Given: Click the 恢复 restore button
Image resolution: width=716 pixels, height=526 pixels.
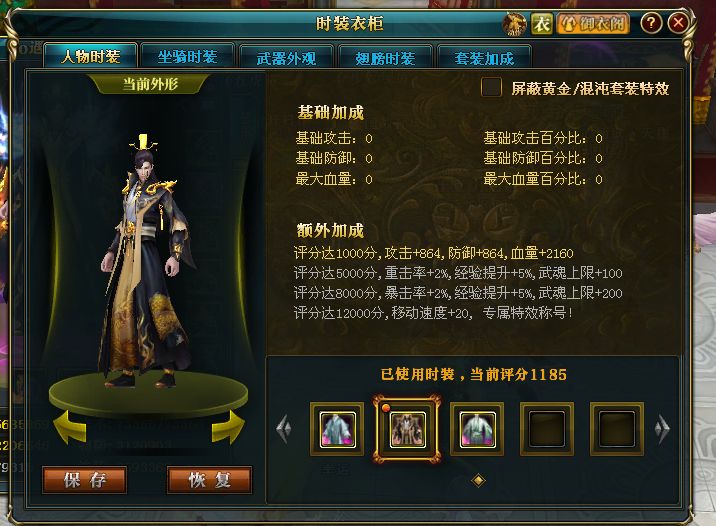Looking at the screenshot, I should [x=210, y=480].
